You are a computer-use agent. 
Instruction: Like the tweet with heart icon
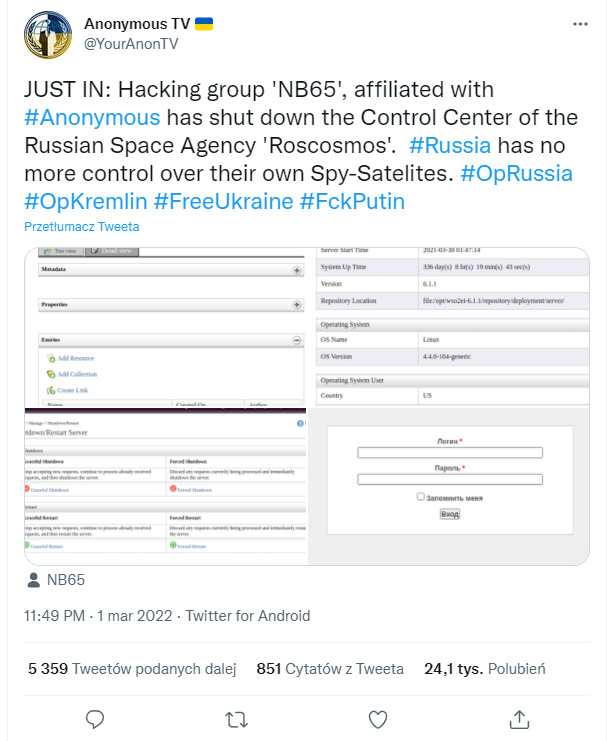click(378, 718)
